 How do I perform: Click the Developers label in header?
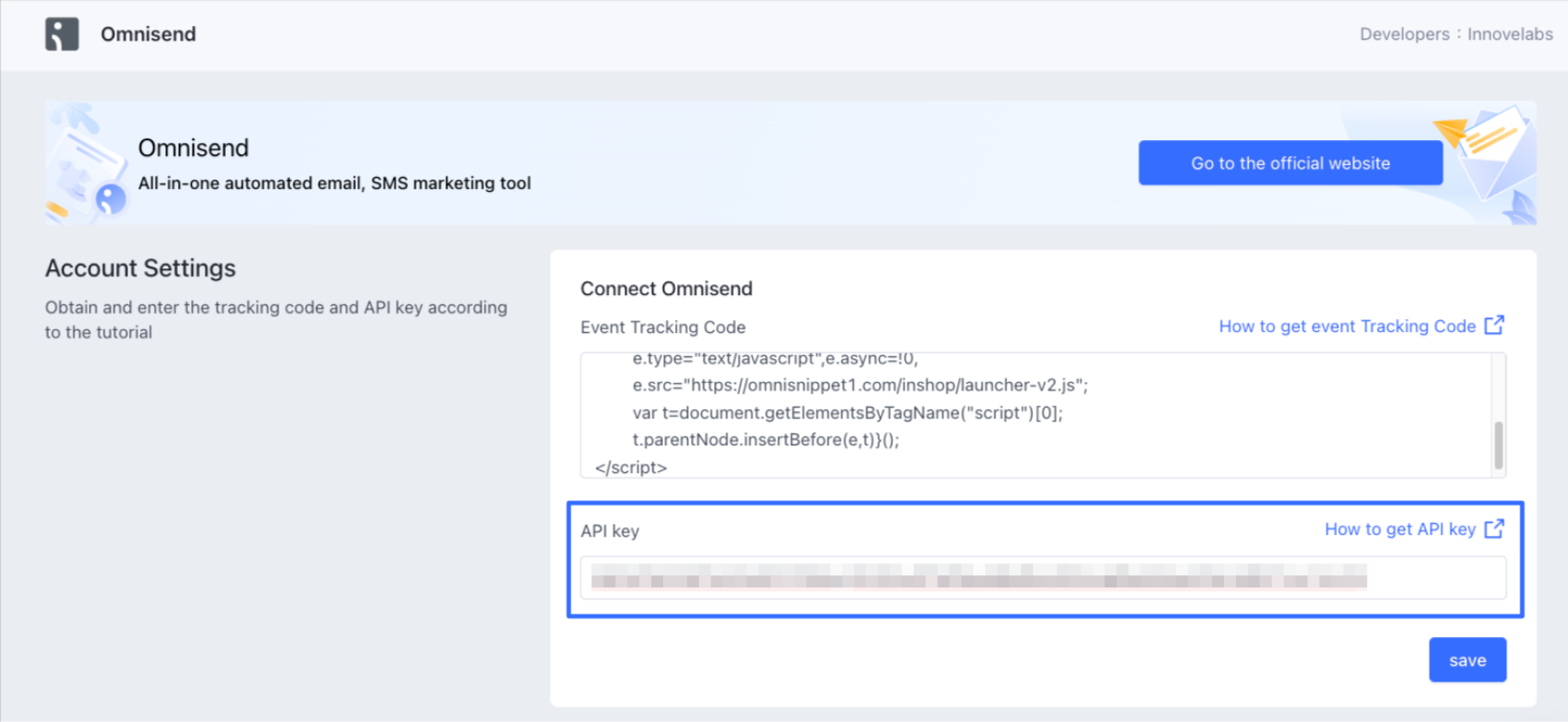tap(1404, 34)
